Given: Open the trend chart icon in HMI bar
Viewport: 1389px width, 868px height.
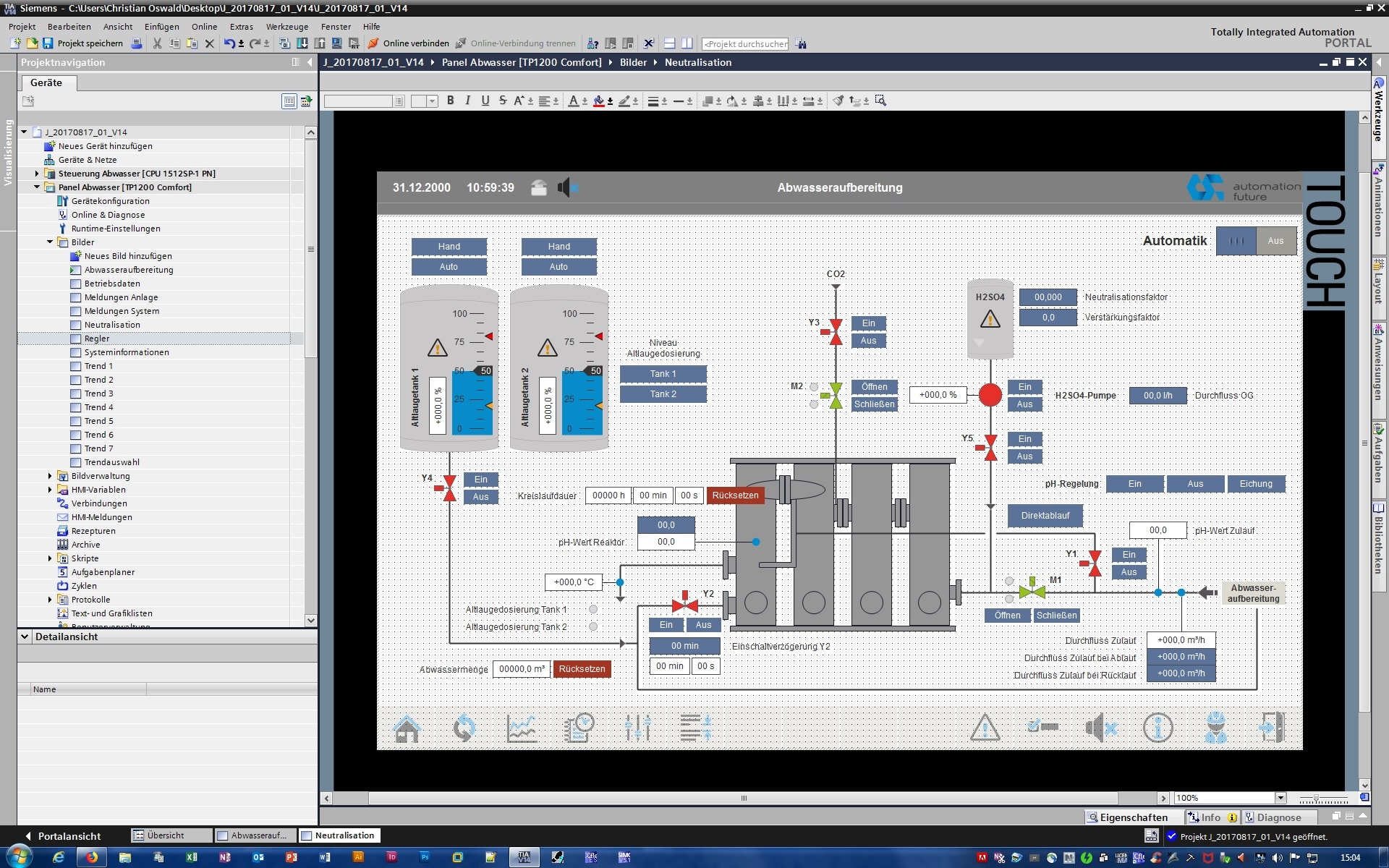Looking at the screenshot, I should click(x=522, y=728).
